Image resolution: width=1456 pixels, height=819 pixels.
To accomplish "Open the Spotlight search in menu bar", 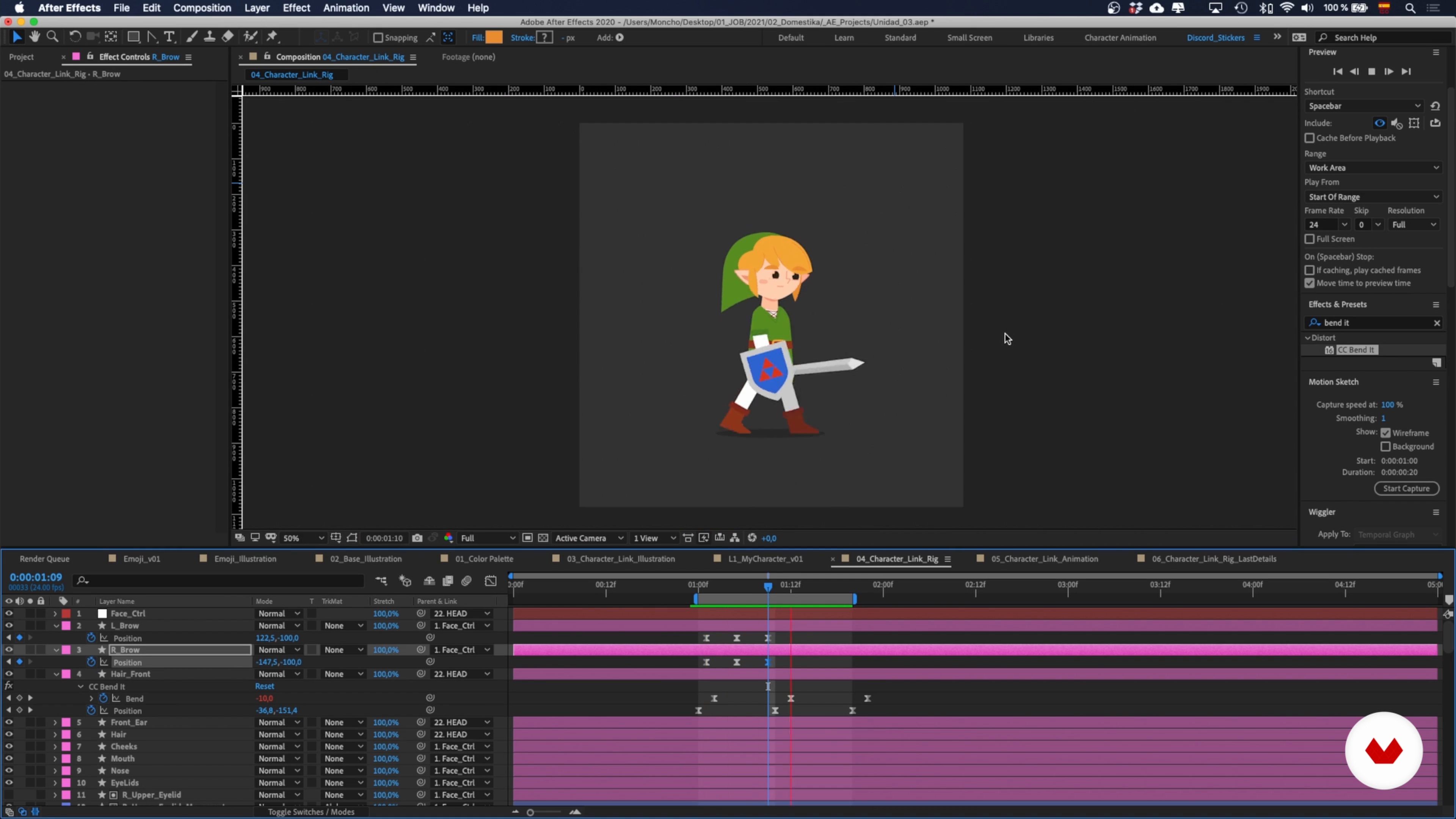I will tap(1410, 8).
